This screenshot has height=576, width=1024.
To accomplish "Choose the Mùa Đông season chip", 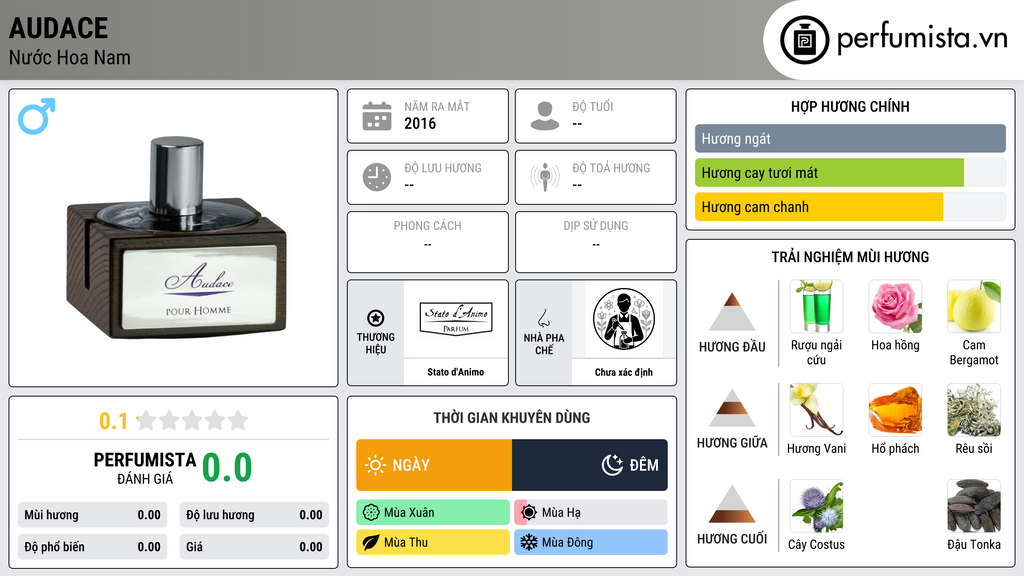I will click(591, 542).
